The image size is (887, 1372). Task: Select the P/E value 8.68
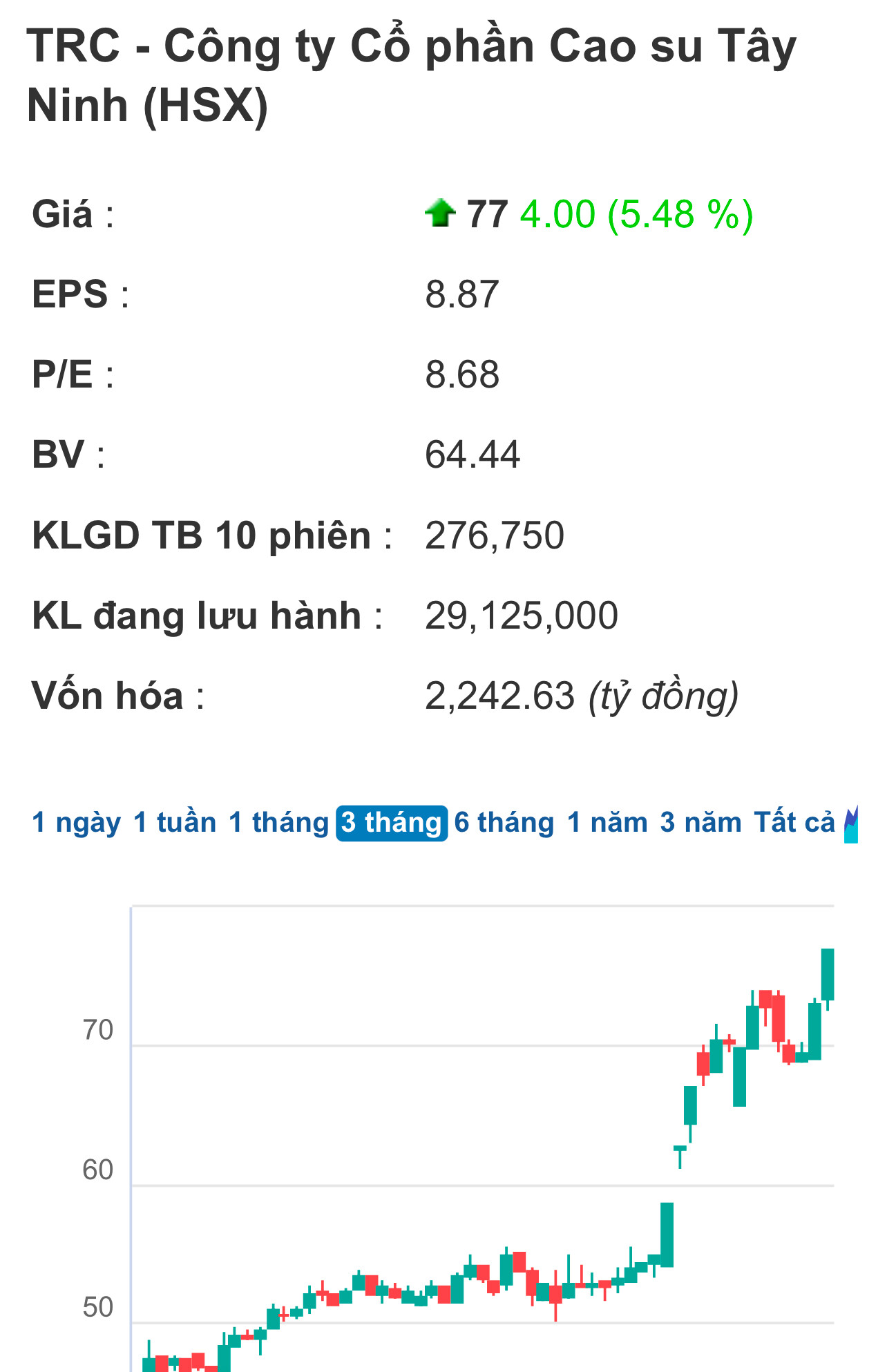click(x=461, y=374)
